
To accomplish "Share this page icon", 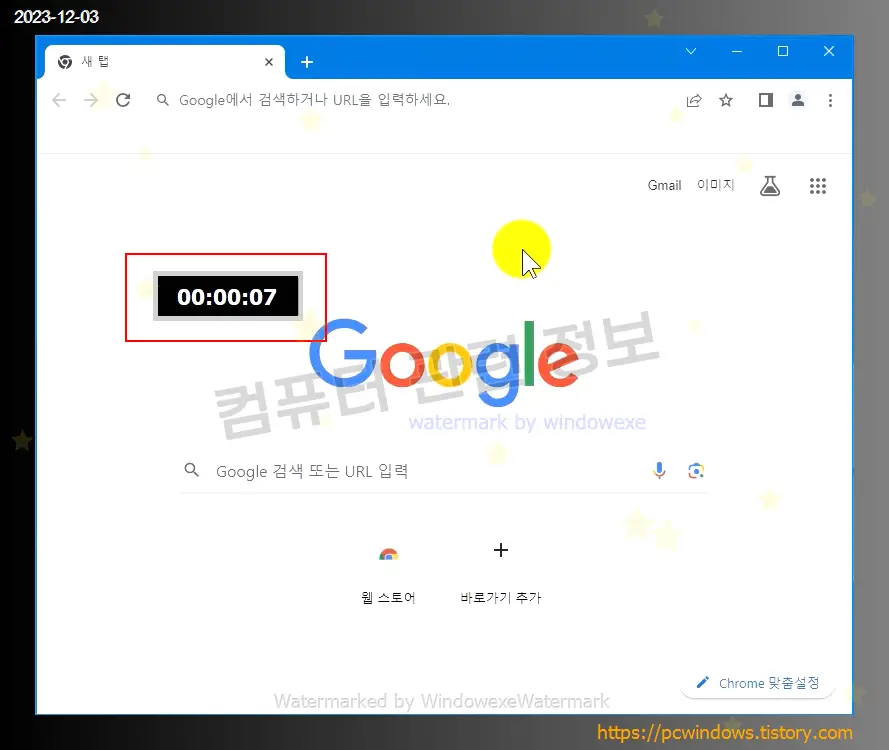I will [x=694, y=100].
